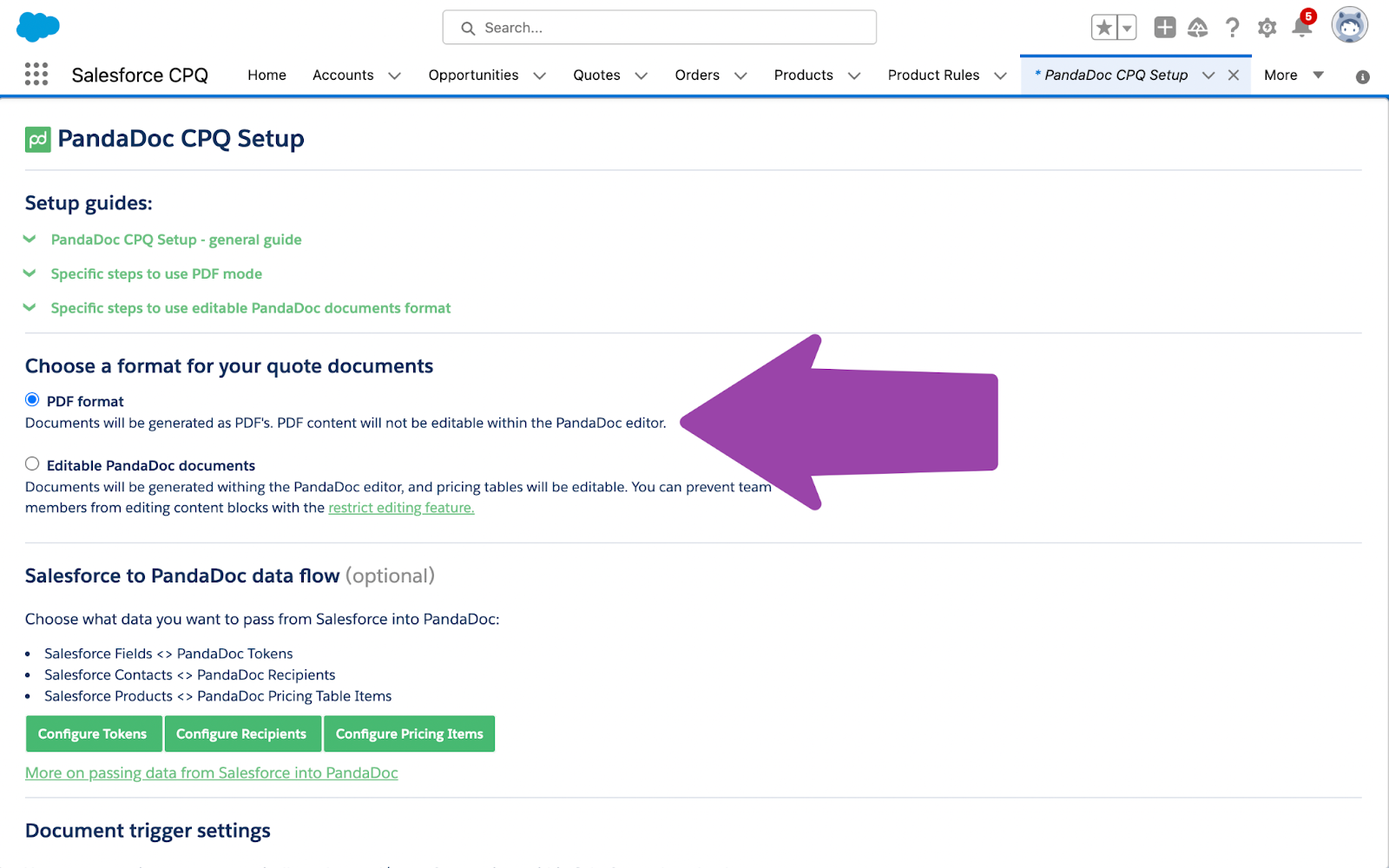
Task: Open Specific steps to use PDF mode
Action: click(x=156, y=274)
